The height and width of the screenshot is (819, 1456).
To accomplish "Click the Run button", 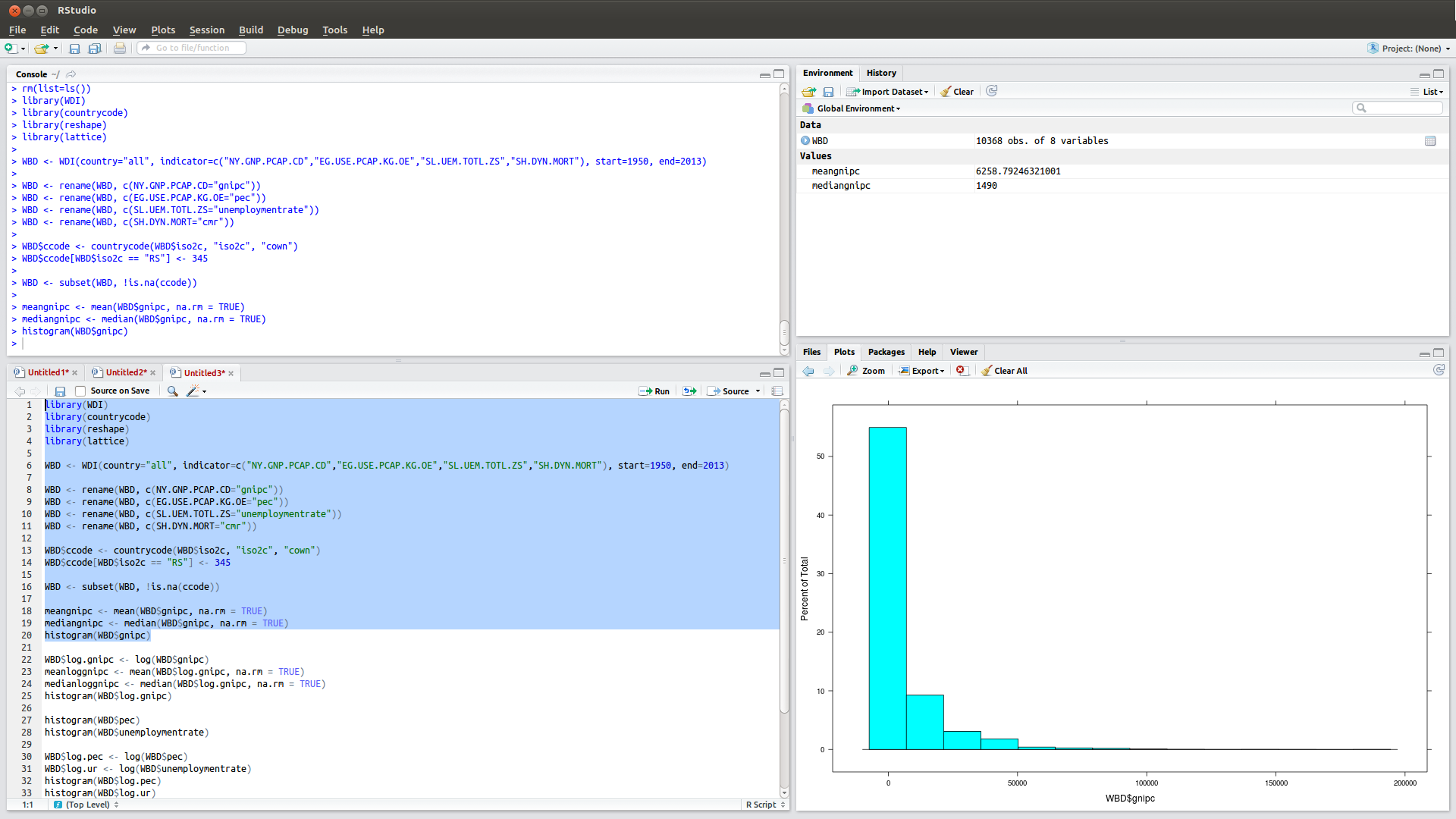I will 654,391.
